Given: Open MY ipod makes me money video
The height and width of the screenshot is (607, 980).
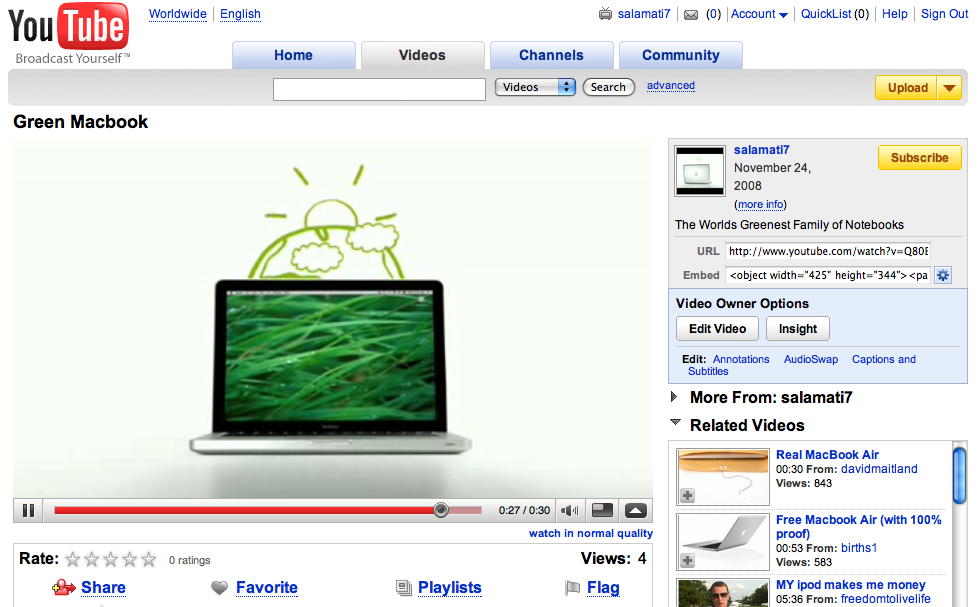Looking at the screenshot, I should (851, 584).
